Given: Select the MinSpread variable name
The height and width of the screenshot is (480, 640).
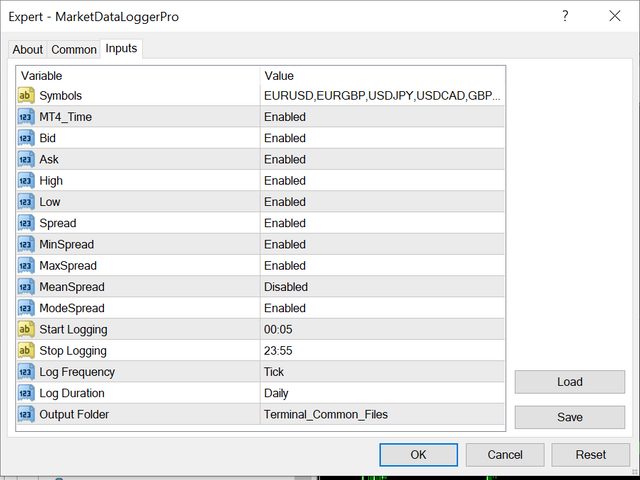Looking at the screenshot, I should pyautogui.click(x=67, y=244).
